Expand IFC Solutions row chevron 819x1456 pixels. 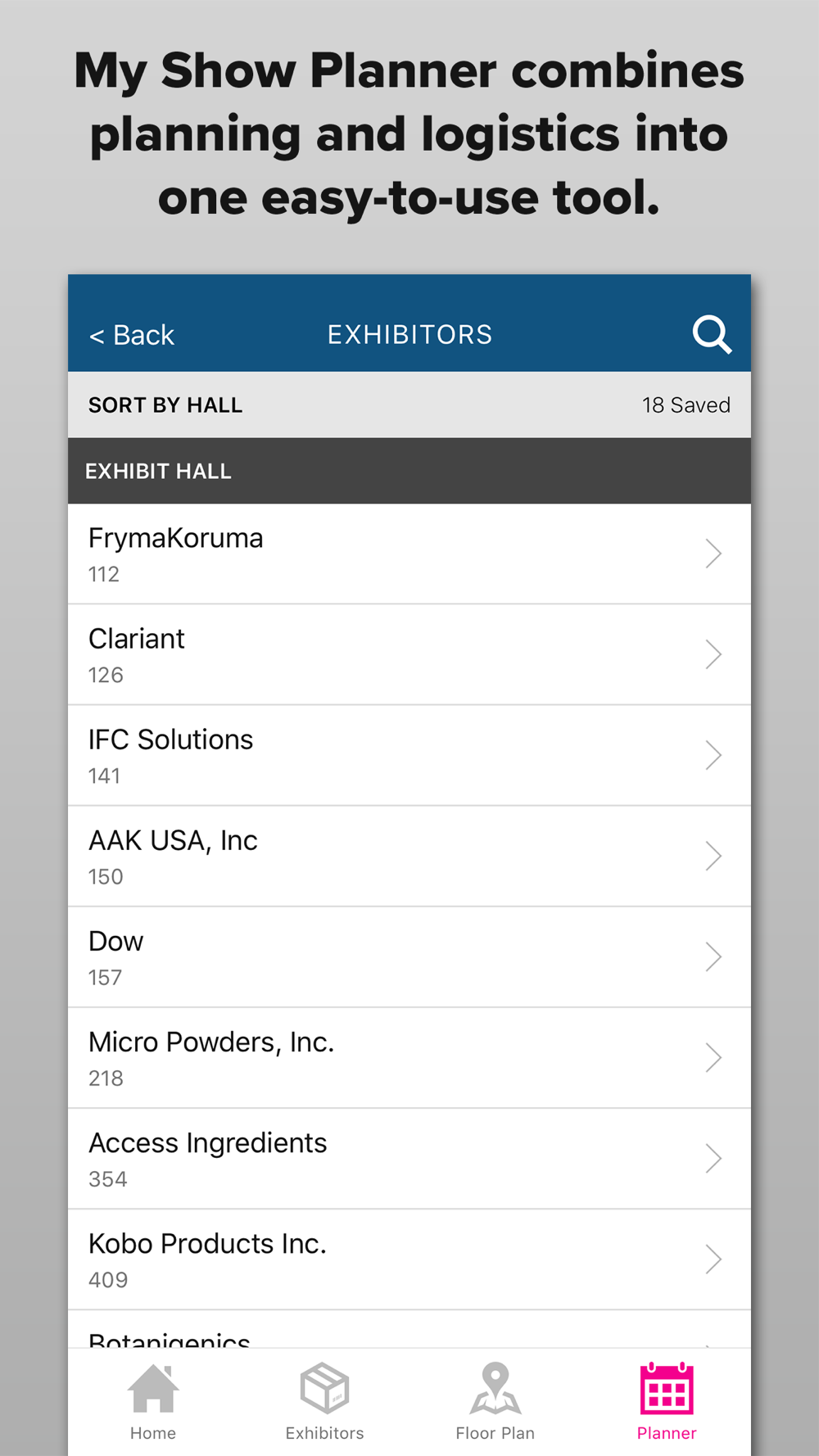[713, 755]
